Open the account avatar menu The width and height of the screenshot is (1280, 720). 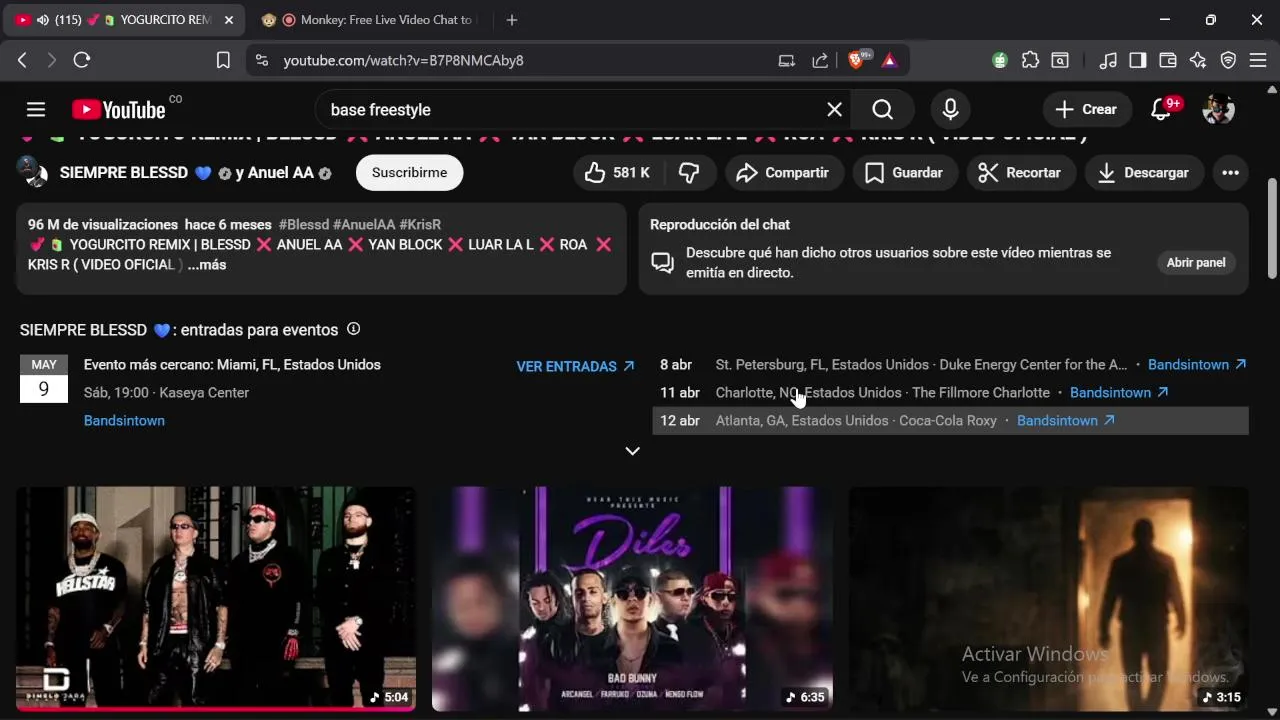click(x=1218, y=110)
